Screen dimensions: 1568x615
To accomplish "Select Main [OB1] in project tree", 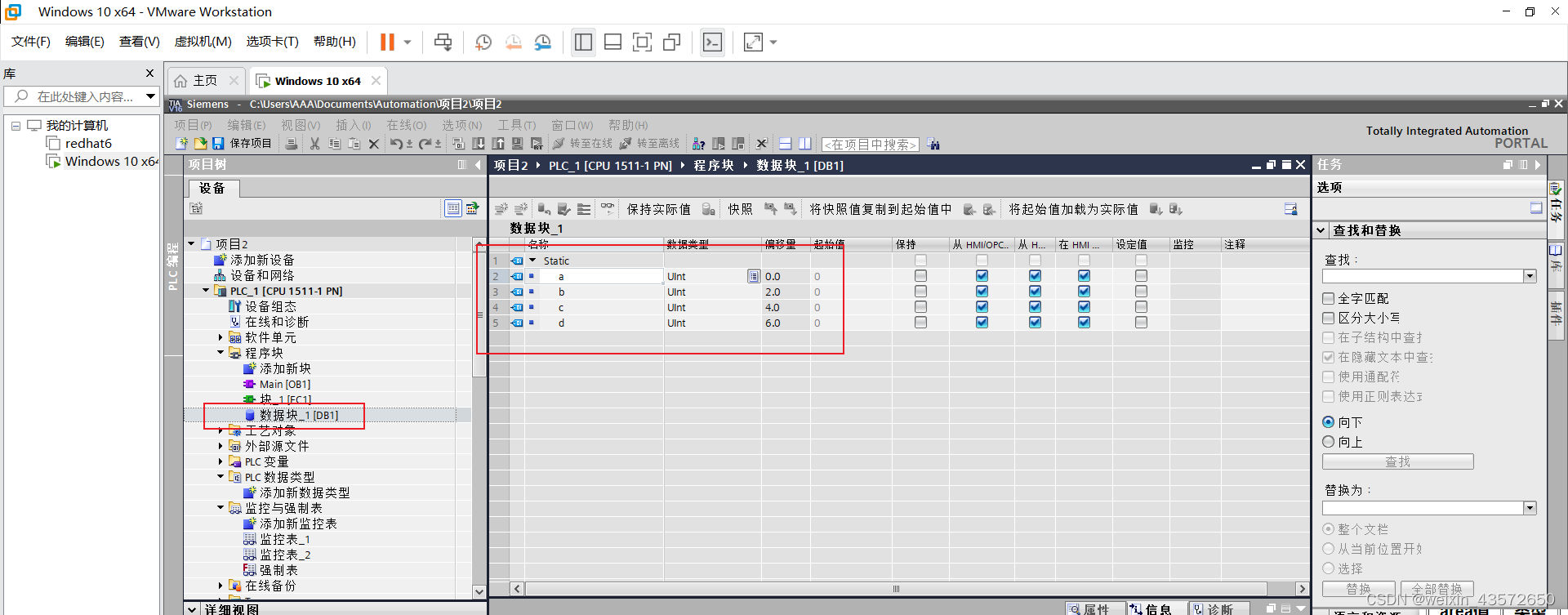I will coord(285,384).
